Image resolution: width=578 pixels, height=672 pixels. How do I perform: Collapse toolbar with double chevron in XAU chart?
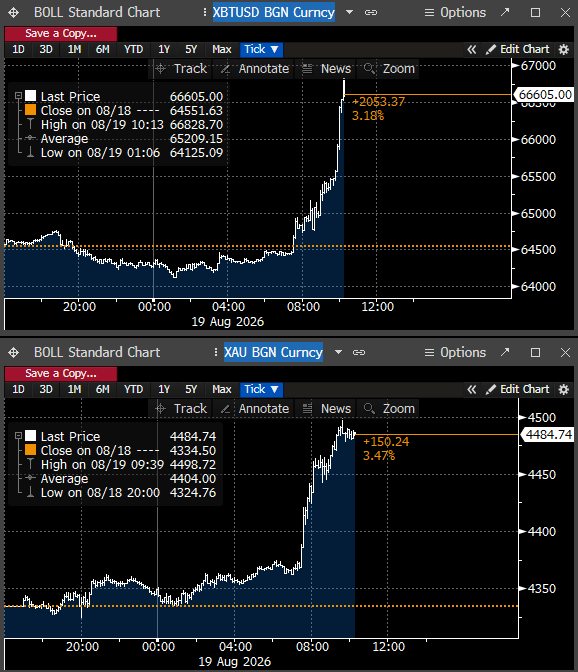[471, 389]
